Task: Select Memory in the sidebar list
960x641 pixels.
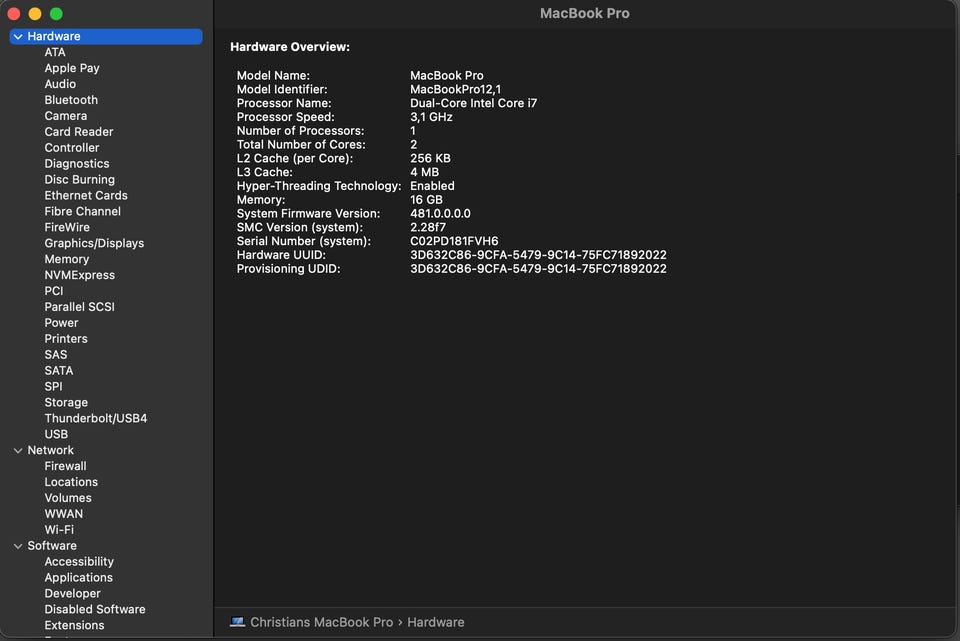Action: [67, 259]
